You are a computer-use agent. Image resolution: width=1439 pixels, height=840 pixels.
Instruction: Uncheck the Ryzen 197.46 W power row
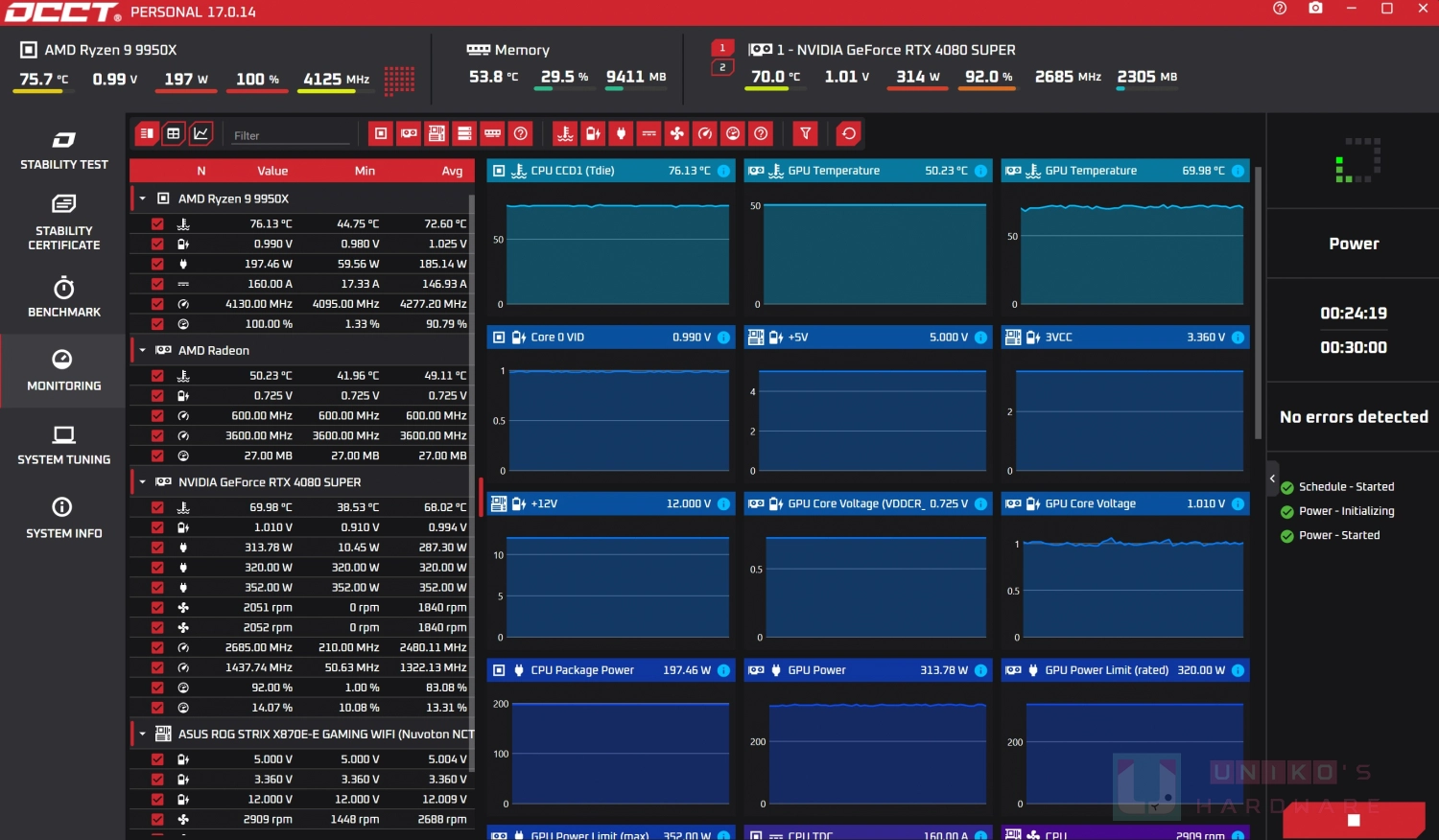(x=157, y=264)
